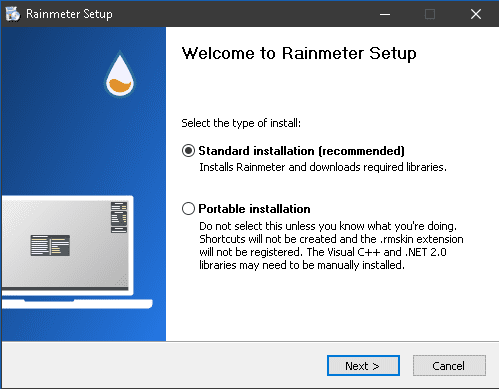Choose the 'Standard installation (recommended)' label
This screenshot has width=499, height=389.
[x=301, y=151]
